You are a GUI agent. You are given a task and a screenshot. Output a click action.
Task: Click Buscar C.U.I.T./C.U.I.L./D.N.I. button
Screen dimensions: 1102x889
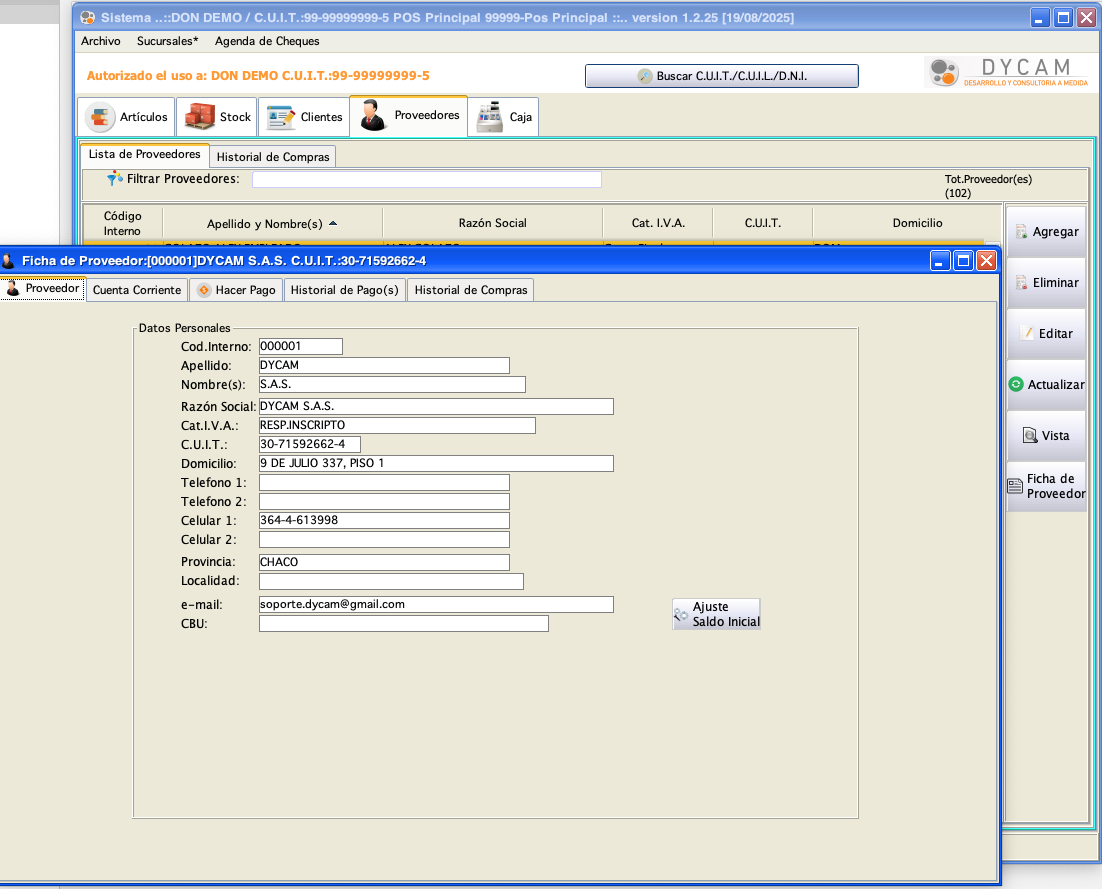coord(721,76)
